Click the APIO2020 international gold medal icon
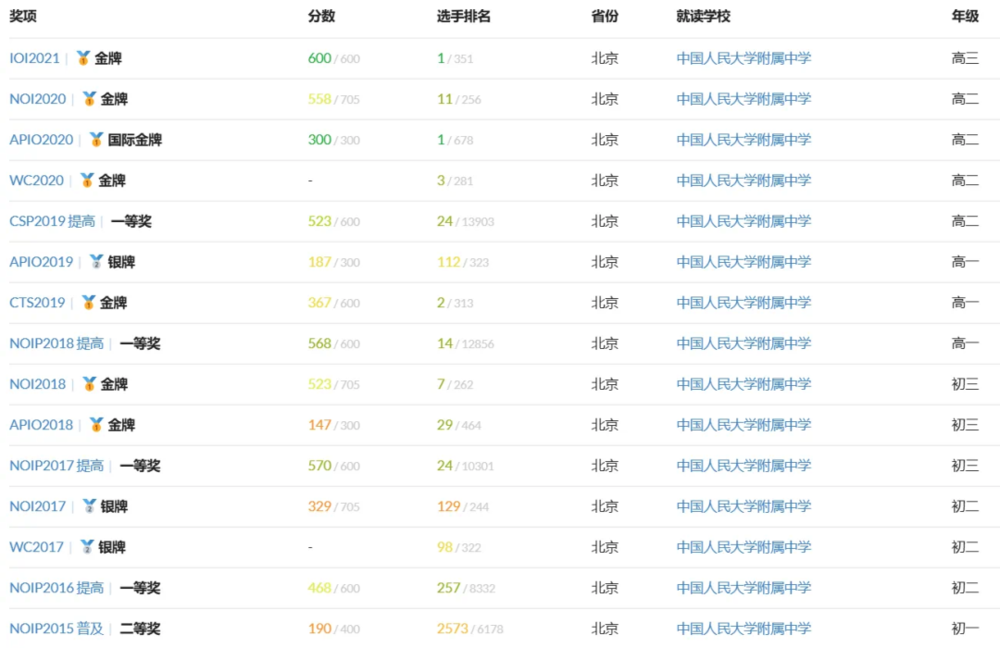The height and width of the screenshot is (648, 1000). tap(96, 140)
